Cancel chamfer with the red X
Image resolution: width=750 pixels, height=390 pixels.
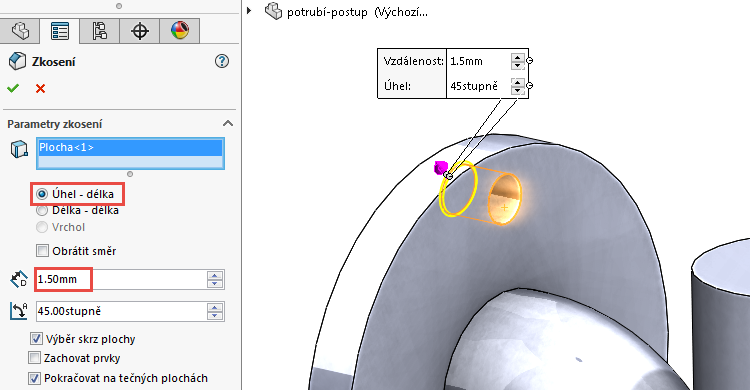(41, 89)
